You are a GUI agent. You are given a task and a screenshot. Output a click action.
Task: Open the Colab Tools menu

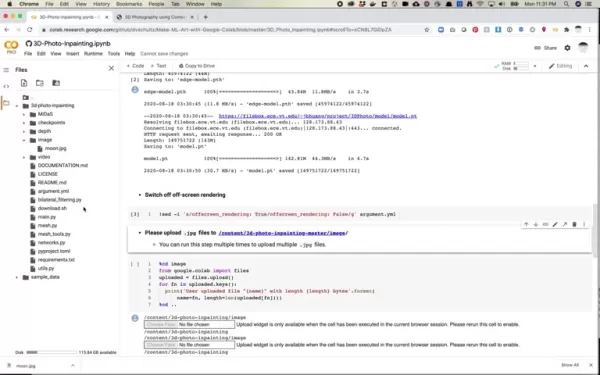click(x=114, y=54)
